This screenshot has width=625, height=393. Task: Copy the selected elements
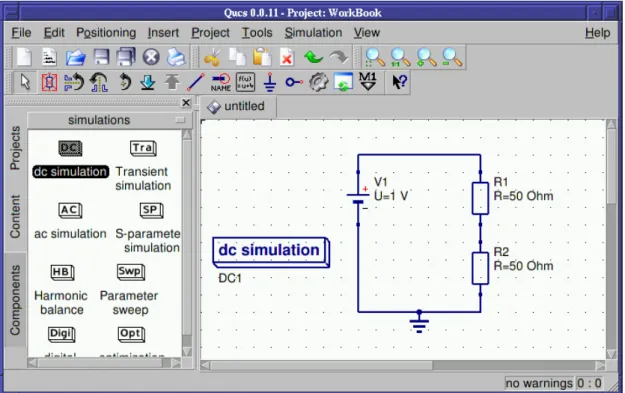pos(238,58)
